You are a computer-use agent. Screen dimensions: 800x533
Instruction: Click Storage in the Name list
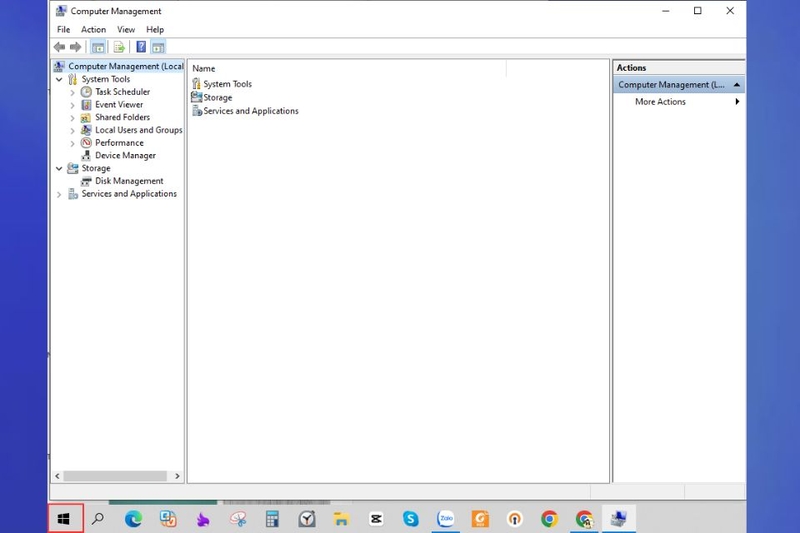(x=212, y=97)
